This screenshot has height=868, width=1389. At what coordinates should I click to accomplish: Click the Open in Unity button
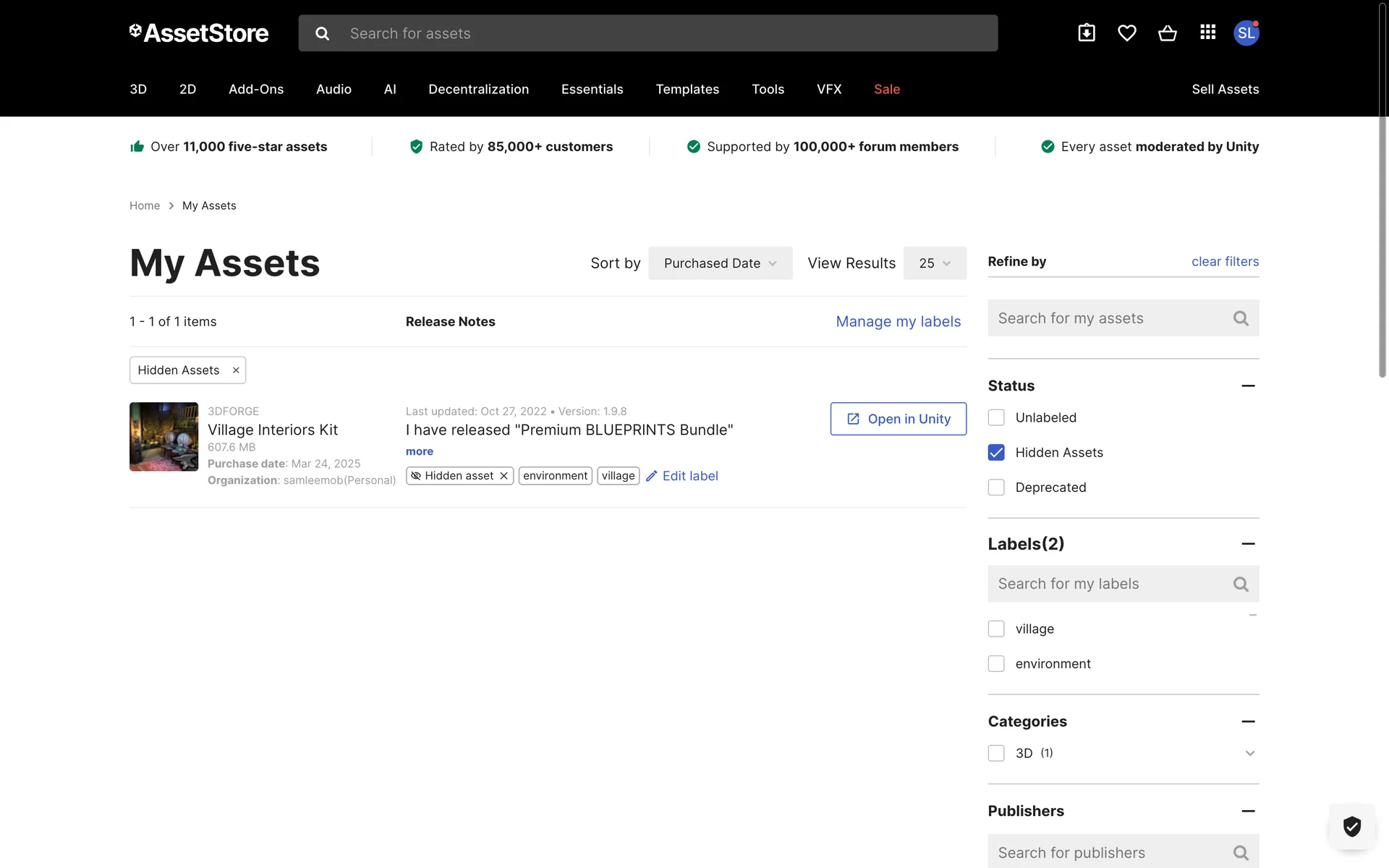click(898, 419)
